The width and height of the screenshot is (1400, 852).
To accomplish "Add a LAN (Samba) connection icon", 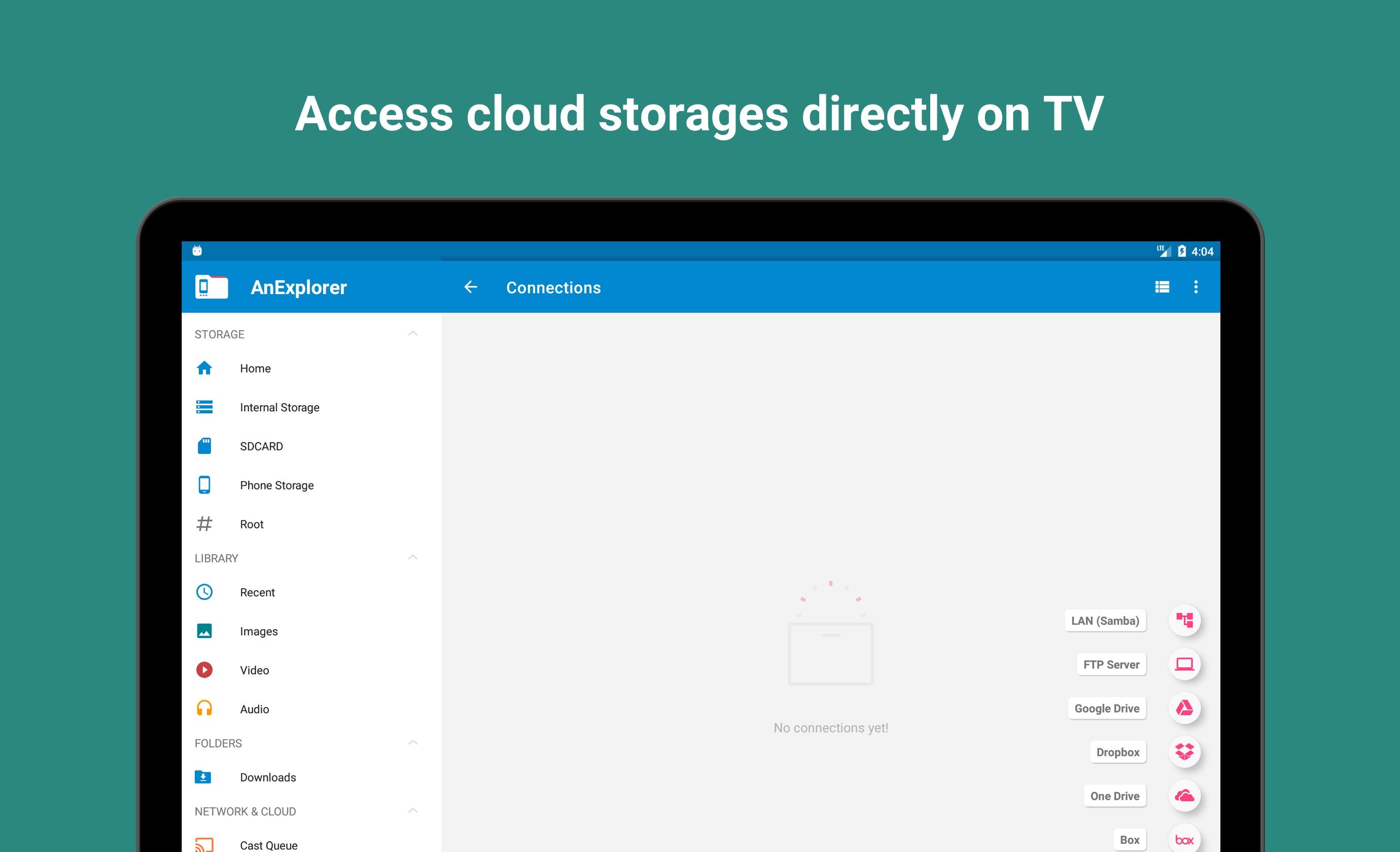I will coord(1184,620).
